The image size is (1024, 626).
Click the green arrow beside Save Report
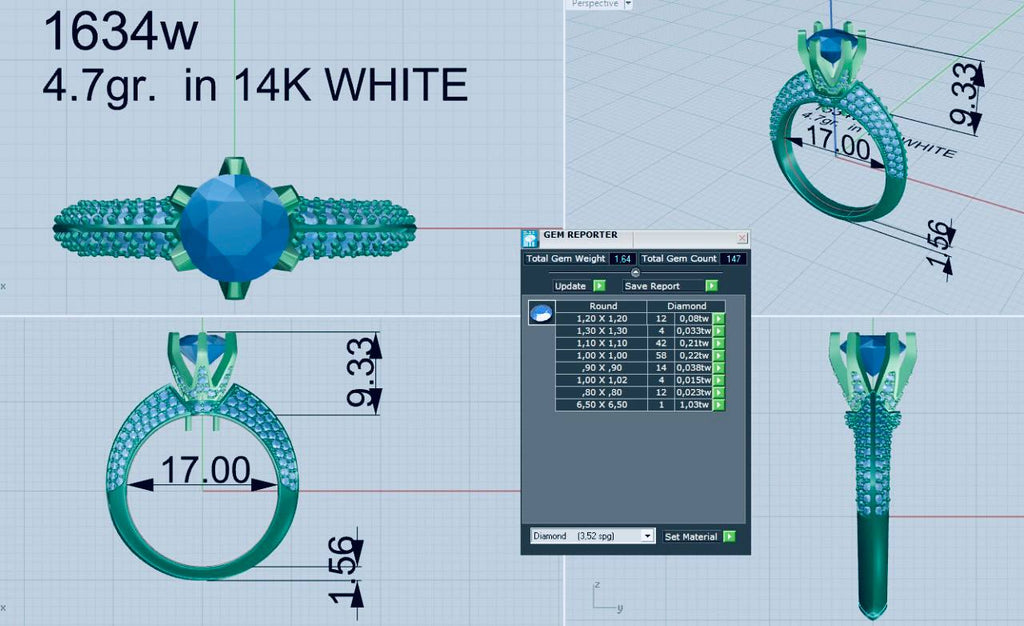tap(712, 285)
